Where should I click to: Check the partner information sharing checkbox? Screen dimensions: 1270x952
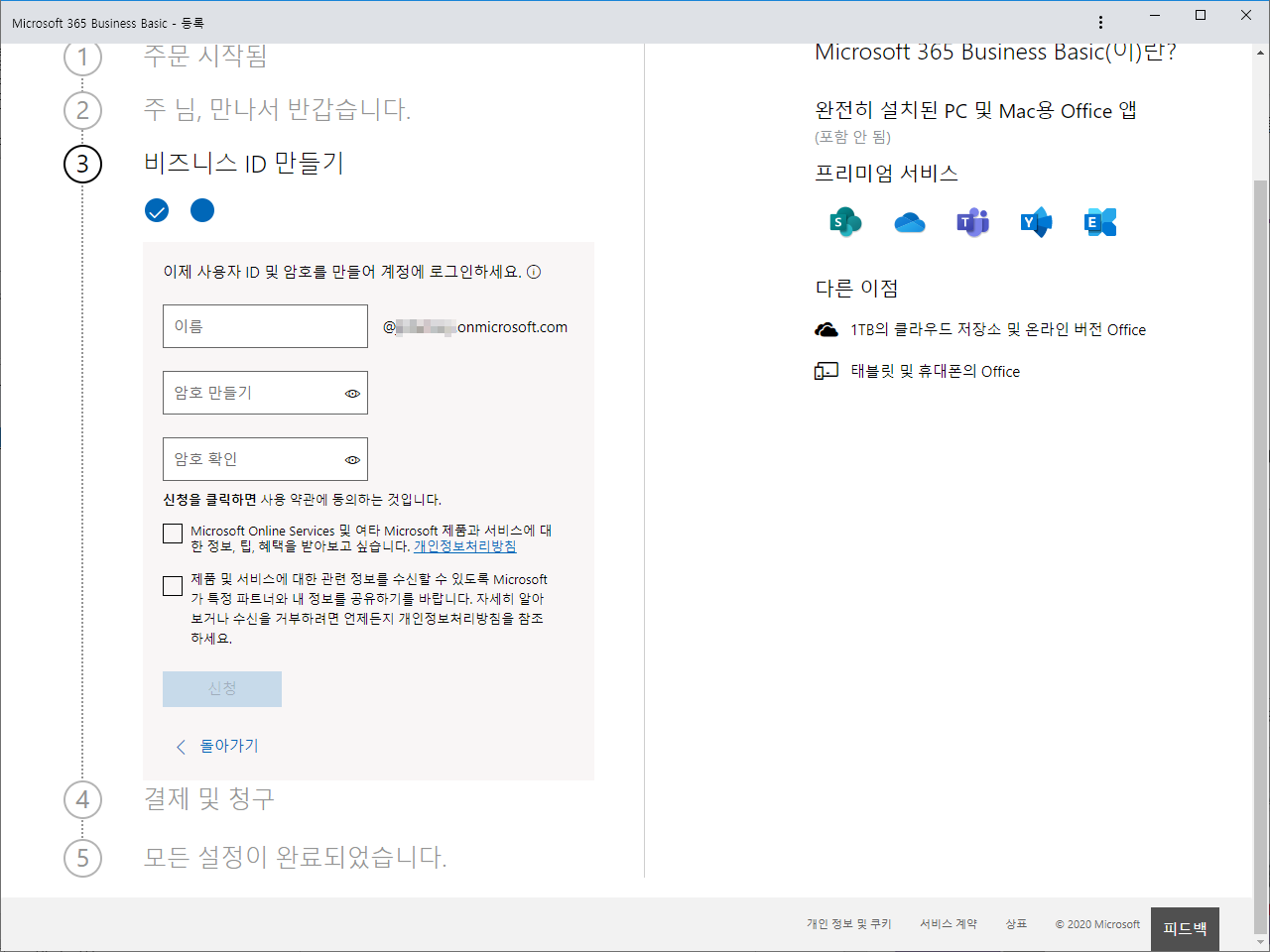tap(173, 586)
